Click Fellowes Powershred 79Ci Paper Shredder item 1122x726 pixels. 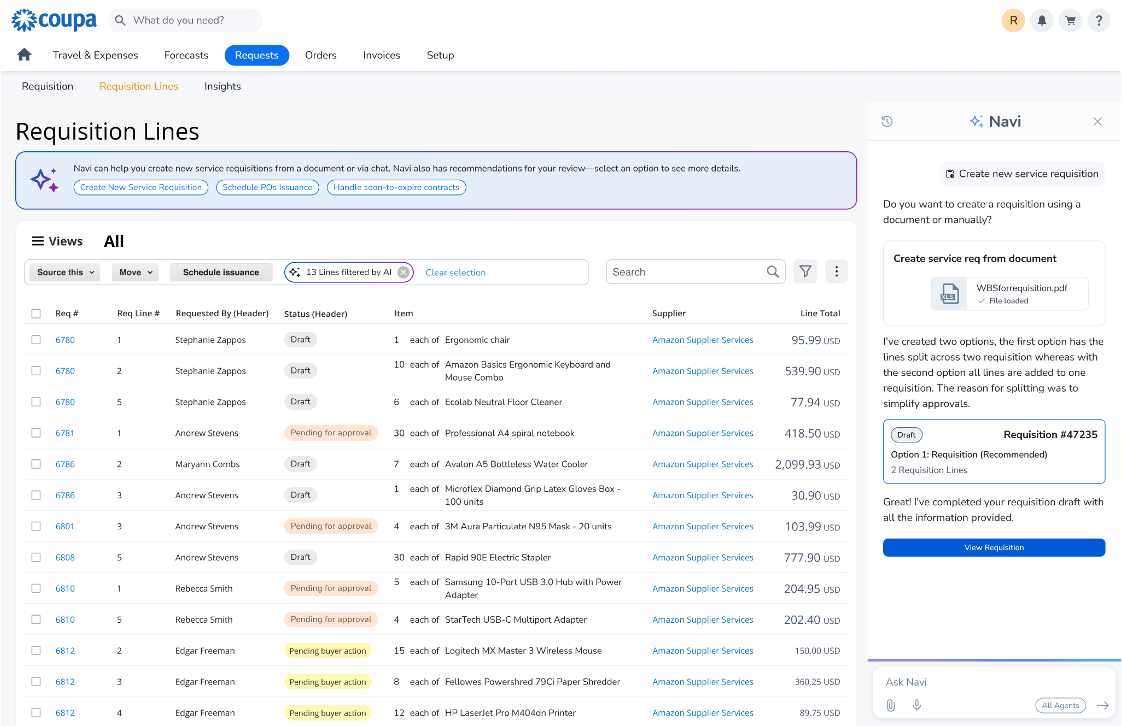click(x=532, y=682)
